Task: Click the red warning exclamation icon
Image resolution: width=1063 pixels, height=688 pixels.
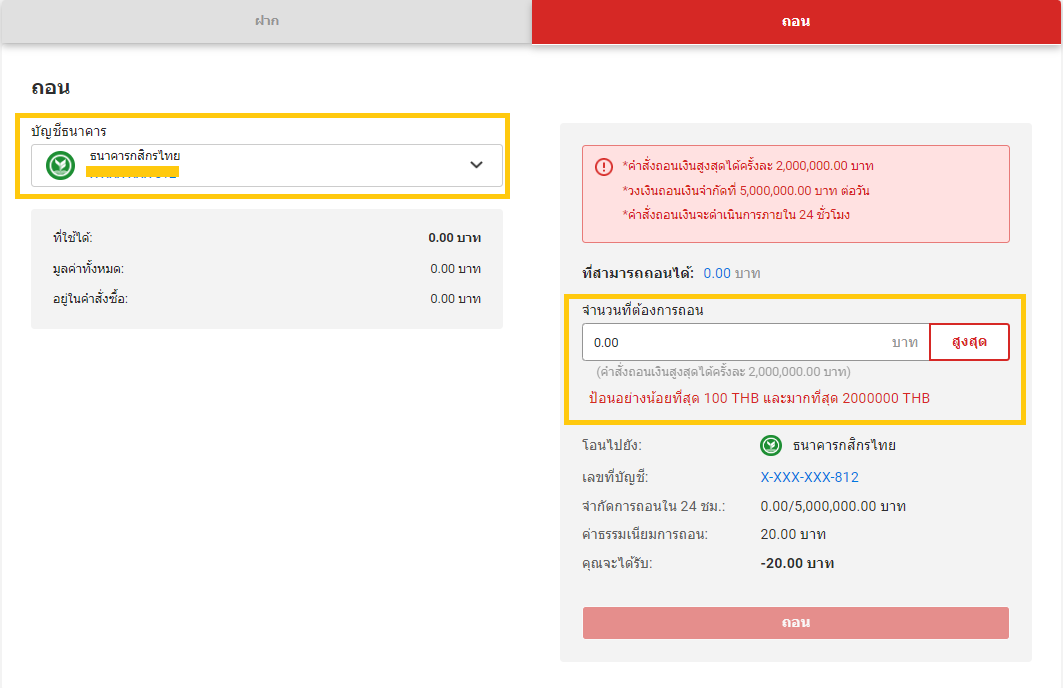Action: pos(603,167)
